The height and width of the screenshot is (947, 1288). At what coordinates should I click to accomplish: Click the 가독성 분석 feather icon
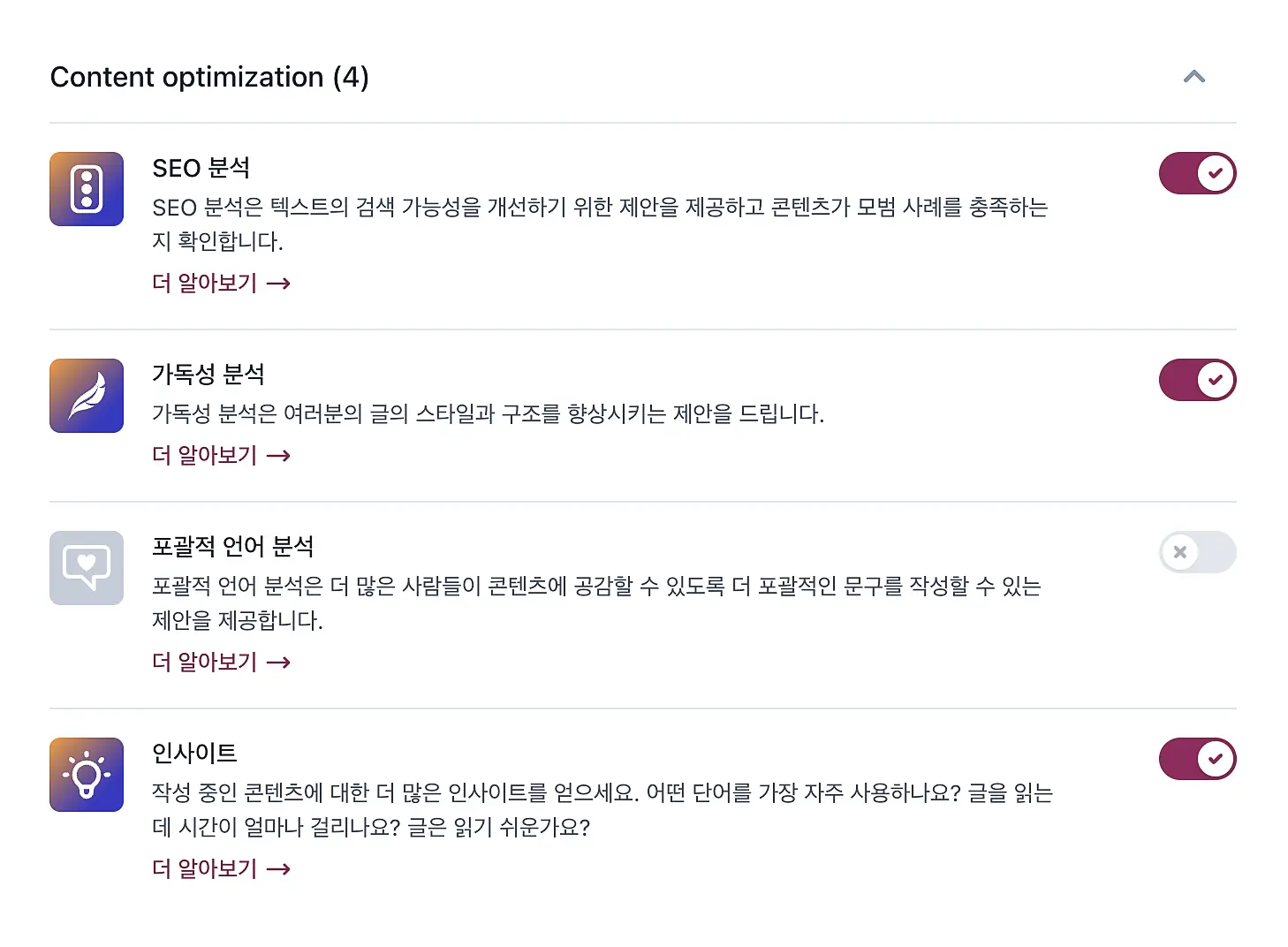click(87, 396)
